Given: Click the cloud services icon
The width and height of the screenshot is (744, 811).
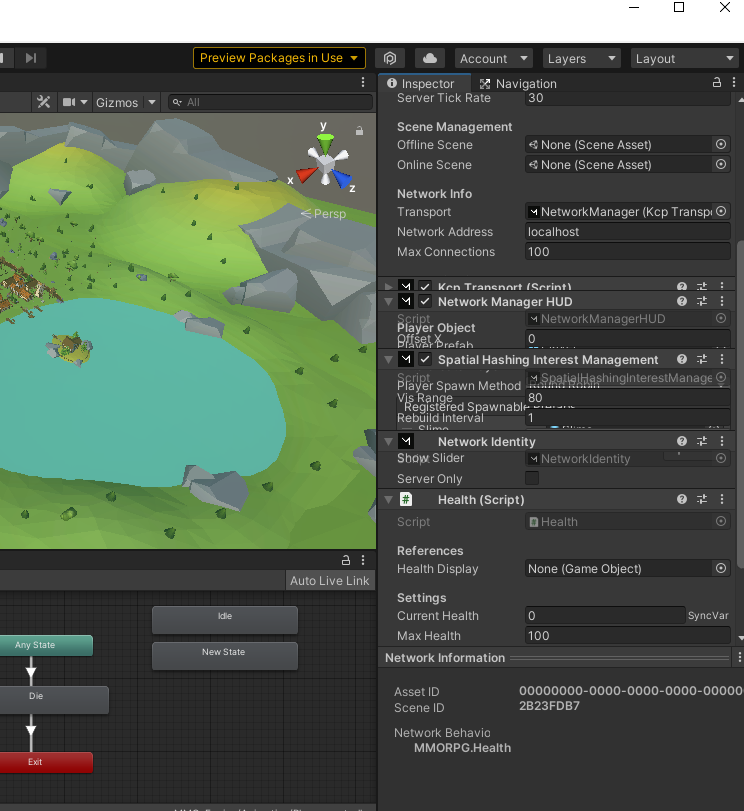Looking at the screenshot, I should pyautogui.click(x=429, y=58).
